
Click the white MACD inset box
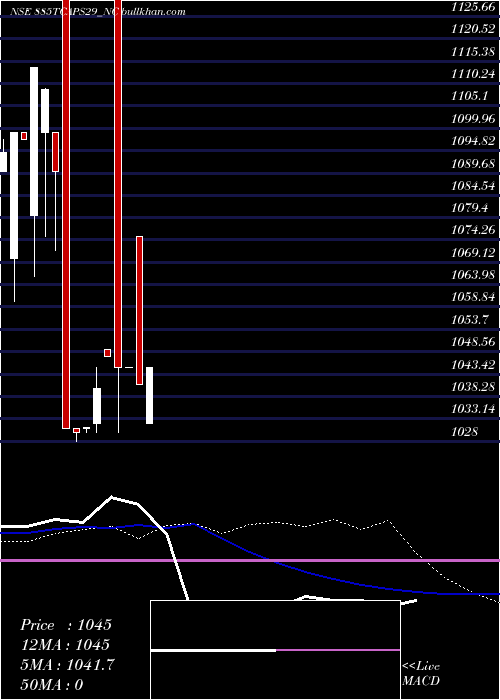[x=275, y=650]
